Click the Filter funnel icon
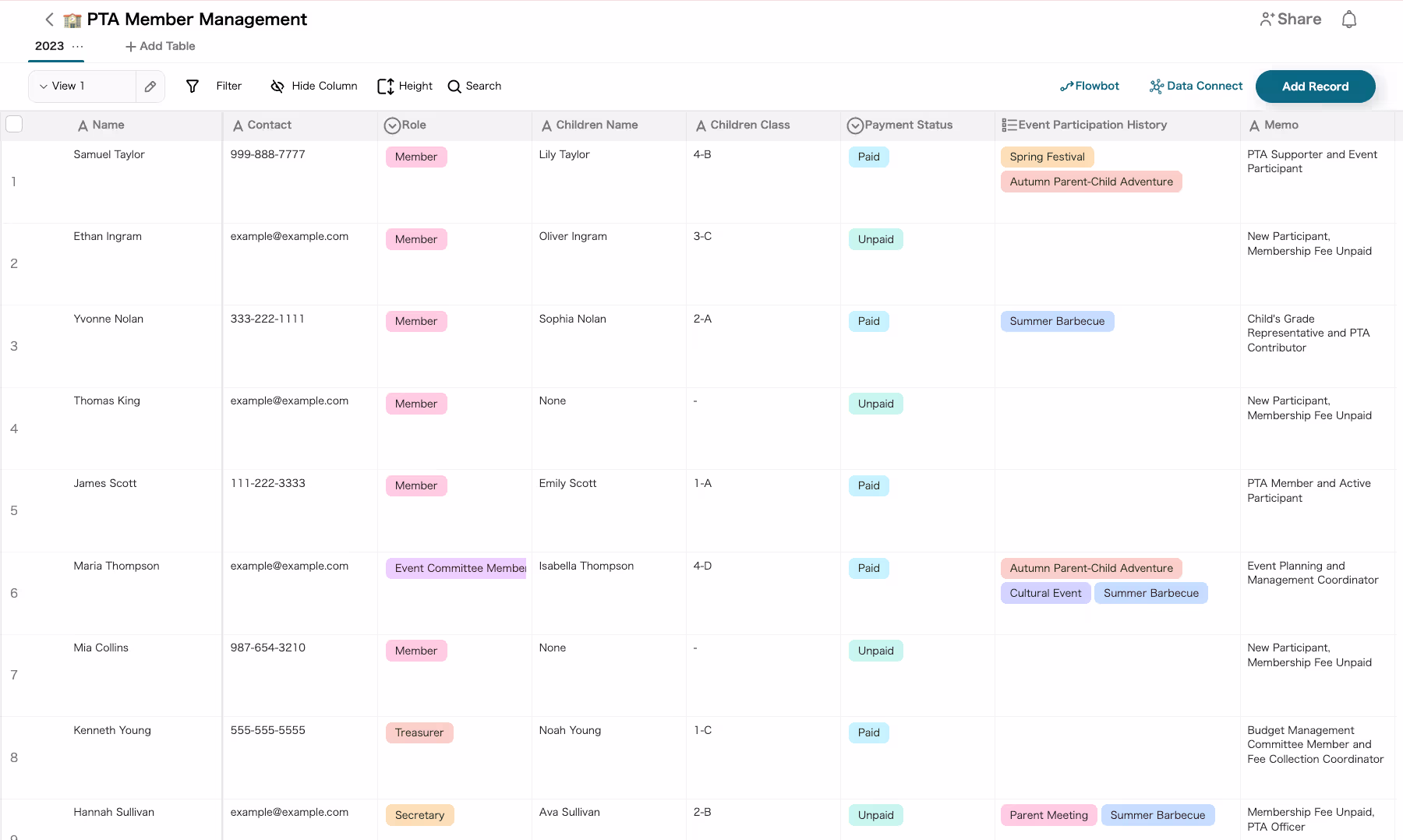This screenshot has width=1403, height=840. (x=193, y=86)
